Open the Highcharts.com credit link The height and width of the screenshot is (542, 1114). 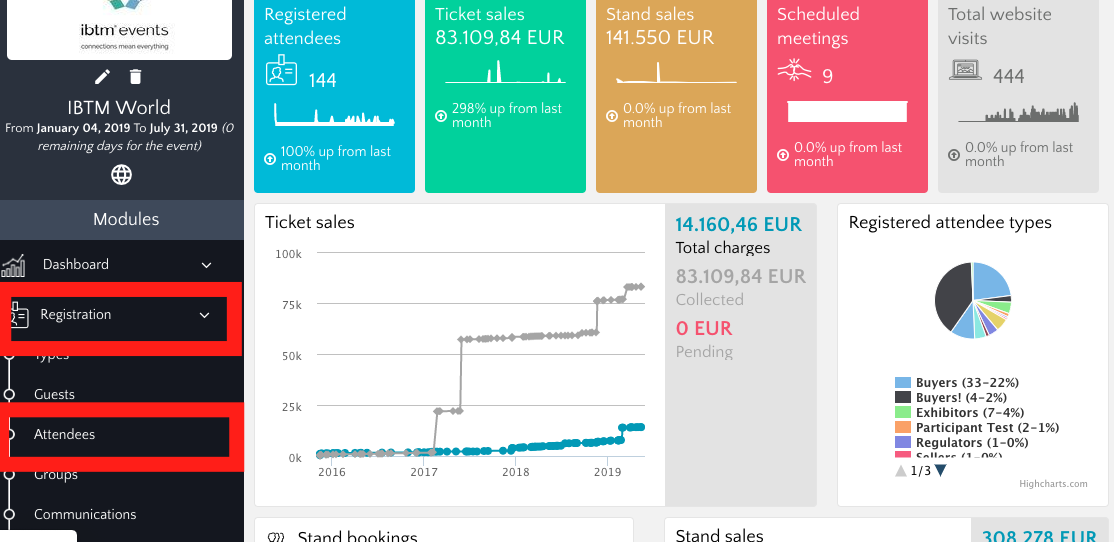pyautogui.click(x=1053, y=484)
